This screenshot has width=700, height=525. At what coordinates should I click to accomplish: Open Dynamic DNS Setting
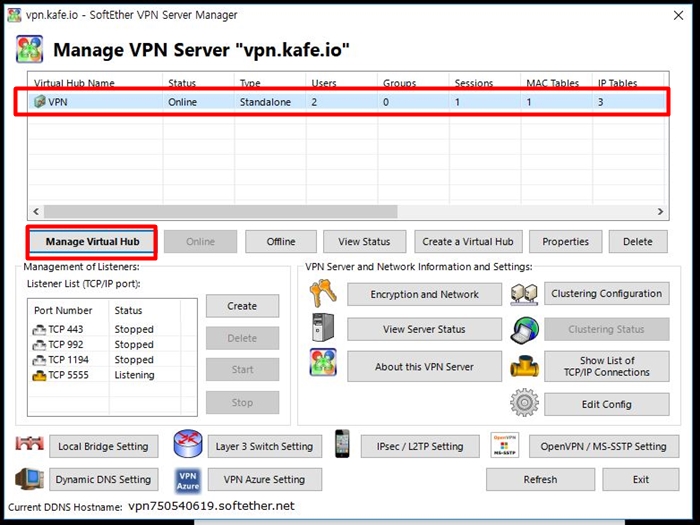(x=104, y=479)
